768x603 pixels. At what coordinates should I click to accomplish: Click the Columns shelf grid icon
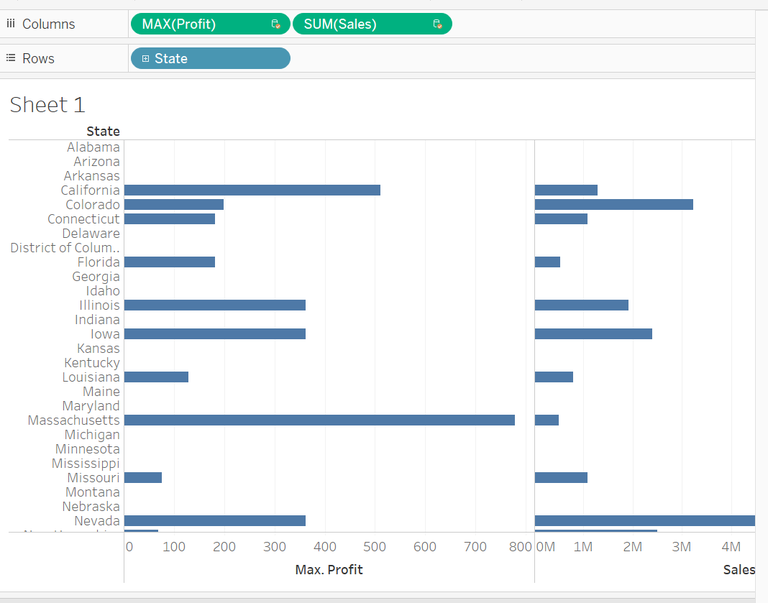click(11, 24)
